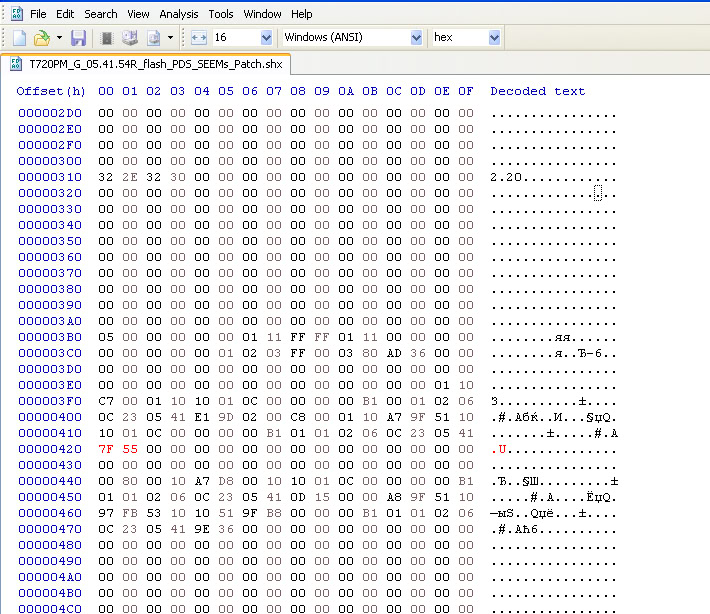Screen dimensions: 710x614
Task: Click decoded text of row 00000400
Action: 554,417
